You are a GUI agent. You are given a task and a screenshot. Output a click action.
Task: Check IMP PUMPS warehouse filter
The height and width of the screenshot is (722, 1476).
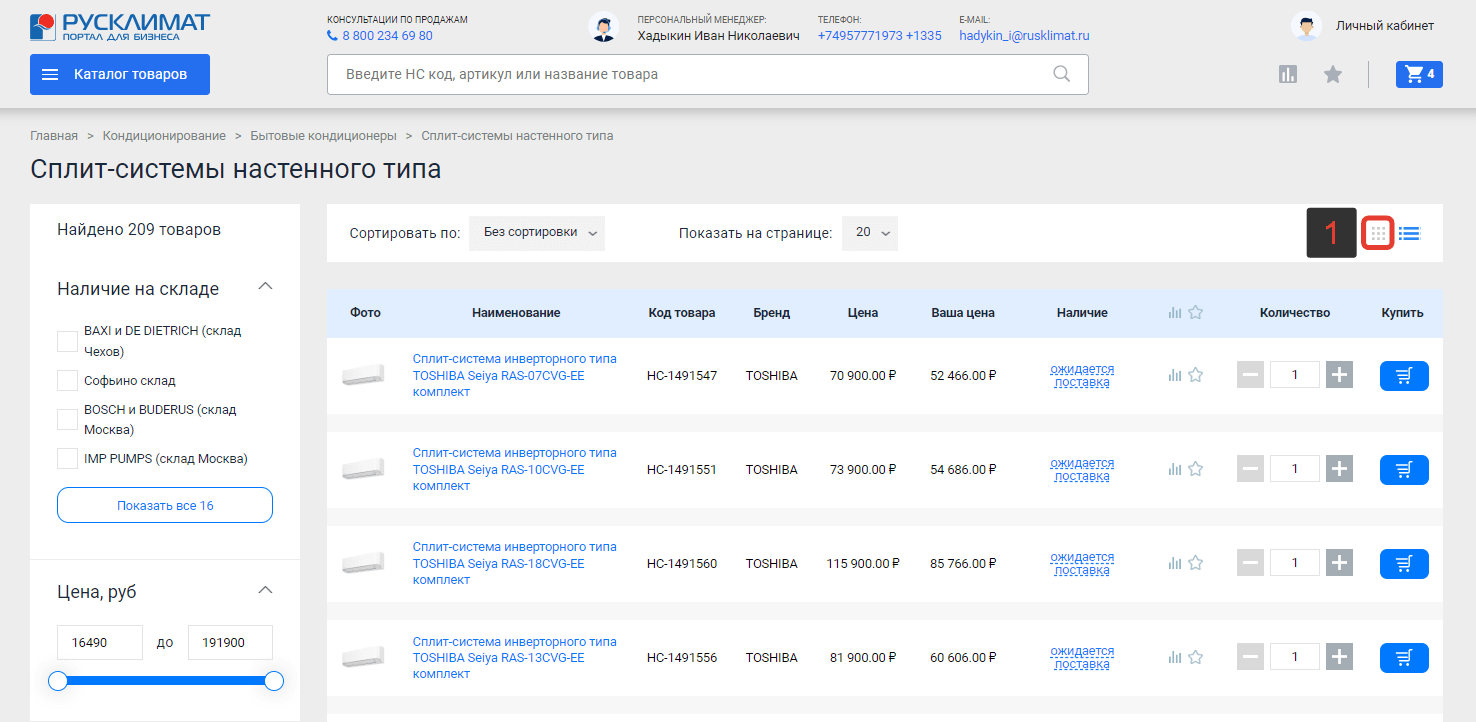click(67, 458)
